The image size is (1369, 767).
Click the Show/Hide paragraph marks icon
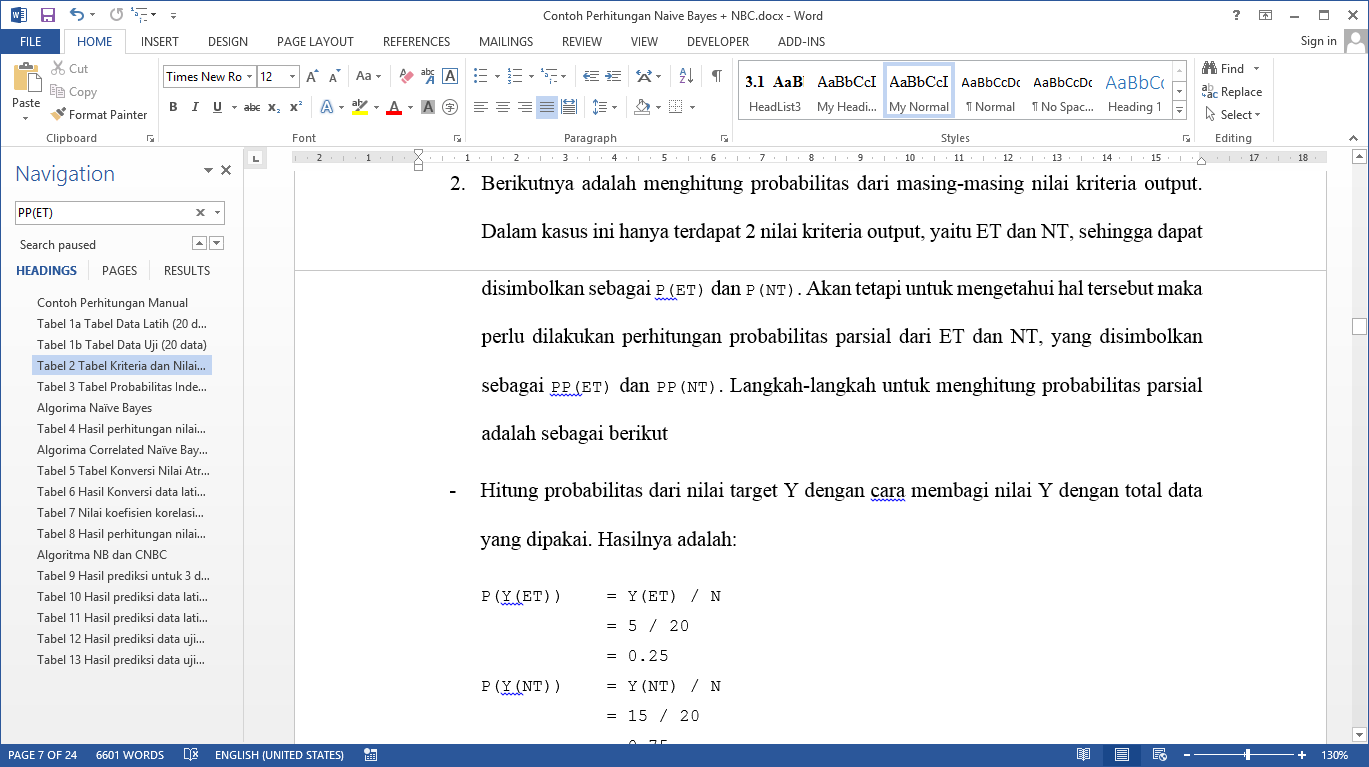(x=716, y=76)
